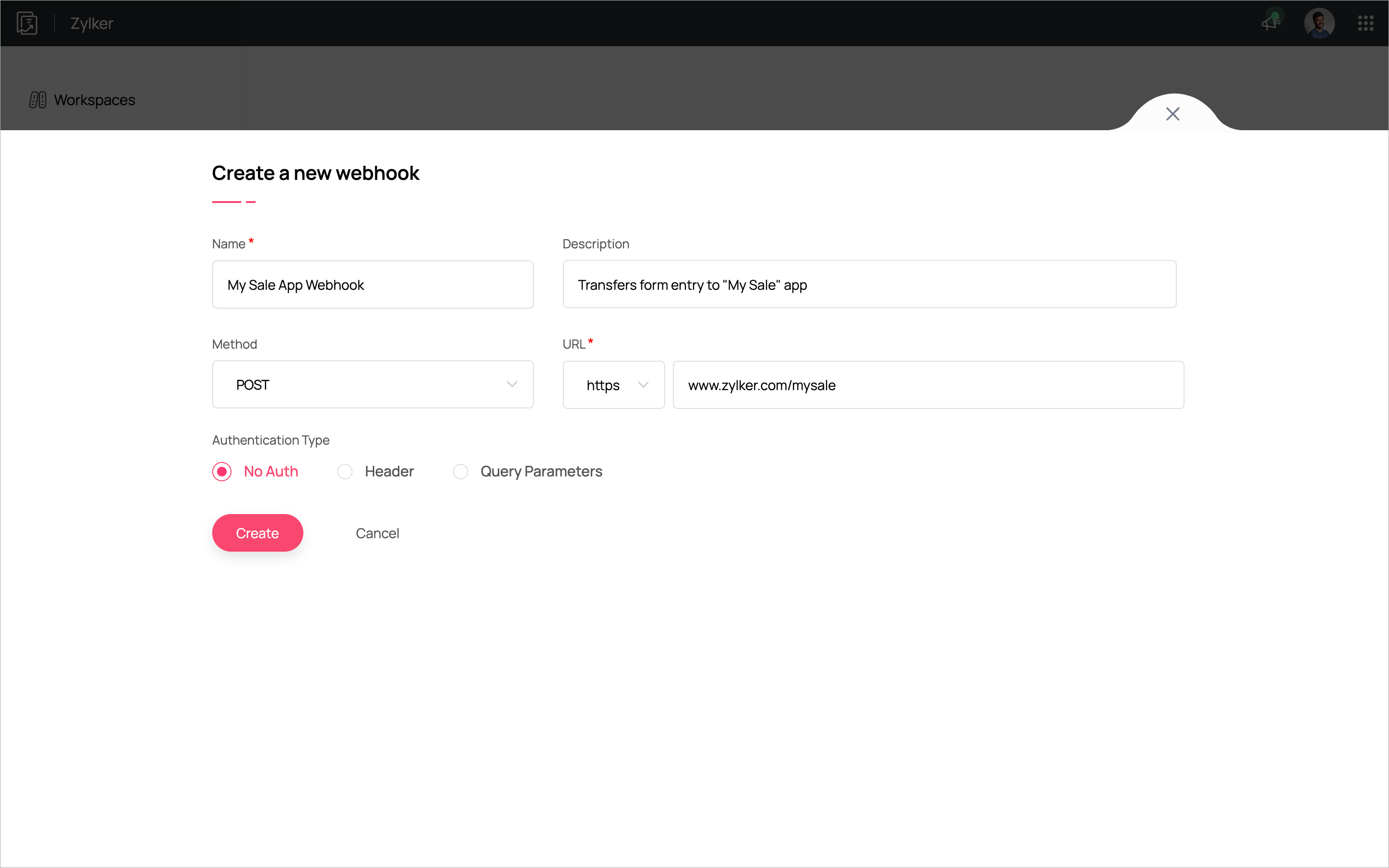This screenshot has width=1389, height=868.
Task: Click the Method dropdown chevron arrow
Action: [x=511, y=385]
